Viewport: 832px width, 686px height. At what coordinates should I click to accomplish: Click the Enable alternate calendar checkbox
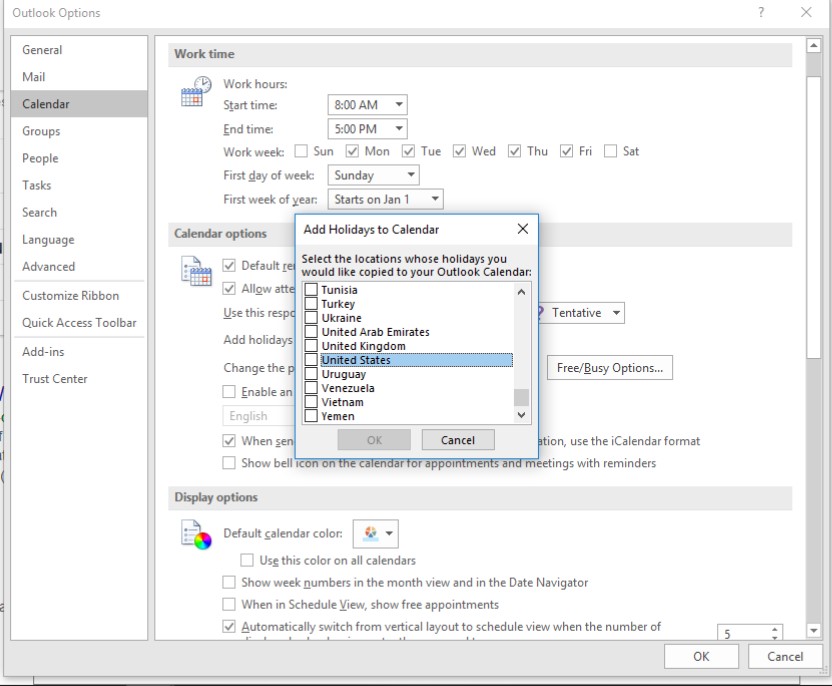pyautogui.click(x=229, y=392)
